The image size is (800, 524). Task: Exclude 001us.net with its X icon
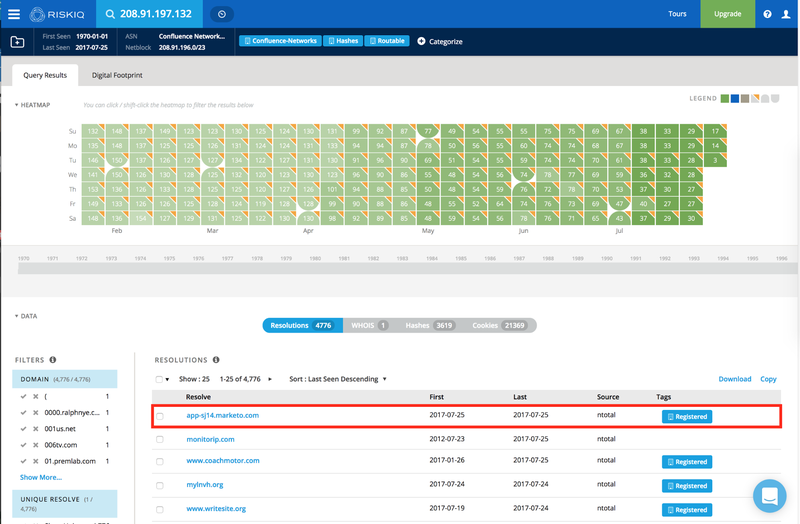click(x=35, y=429)
